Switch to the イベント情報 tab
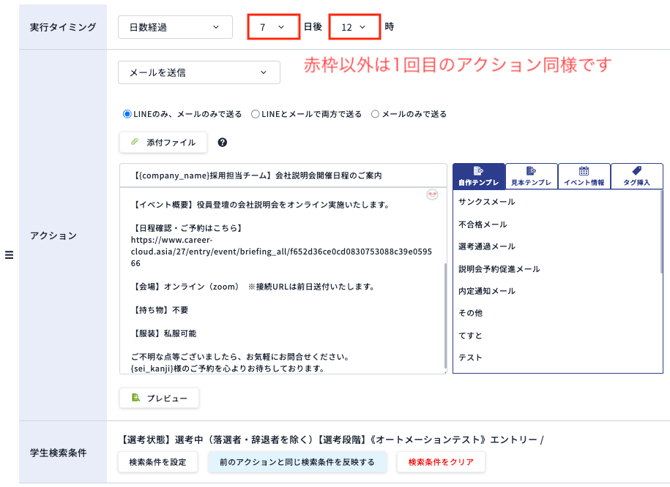Viewport: 670px width, 487px height. 584,176
